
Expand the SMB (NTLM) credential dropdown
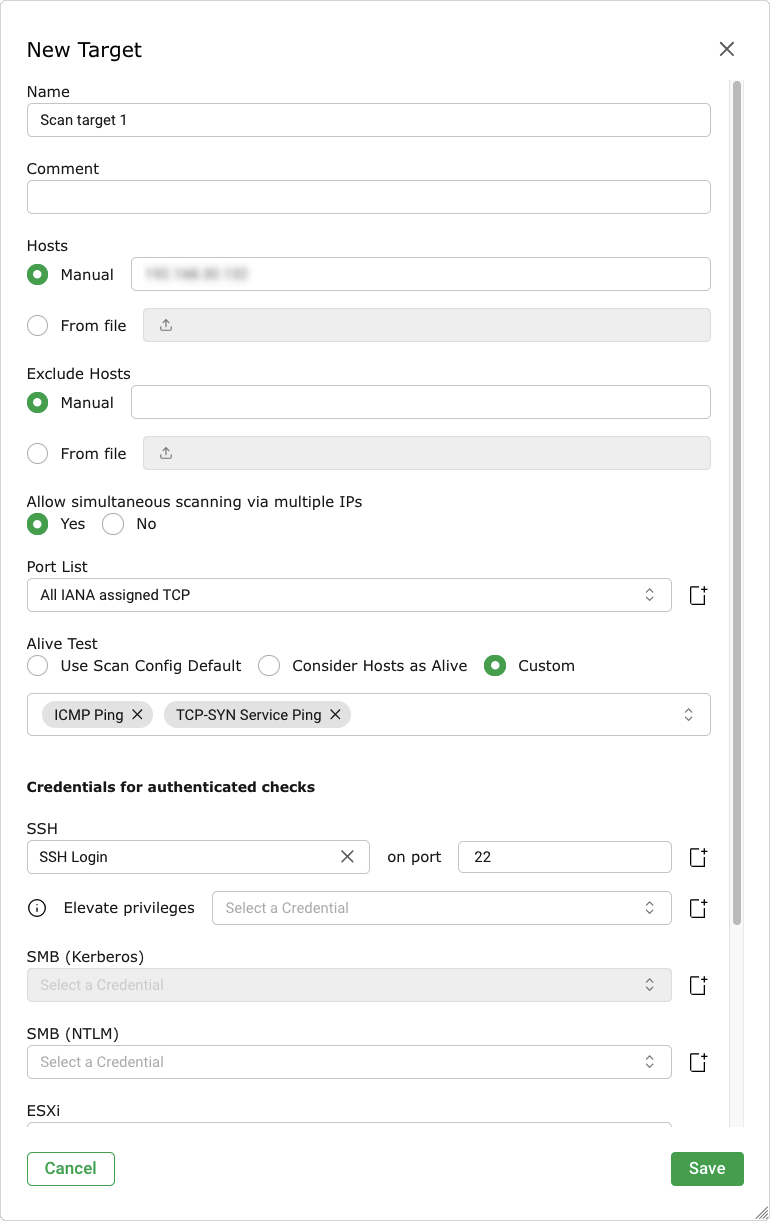click(x=348, y=1062)
